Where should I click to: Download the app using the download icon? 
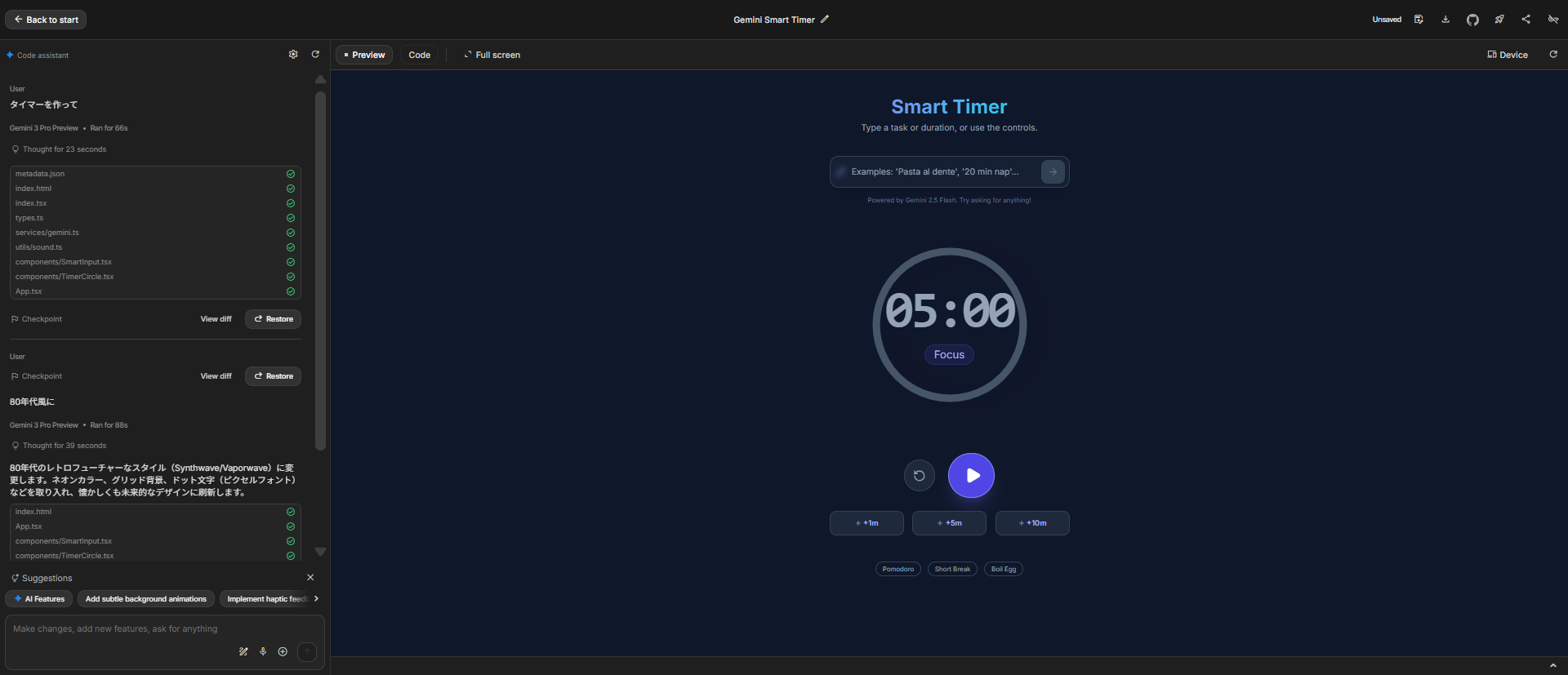pyautogui.click(x=1445, y=20)
